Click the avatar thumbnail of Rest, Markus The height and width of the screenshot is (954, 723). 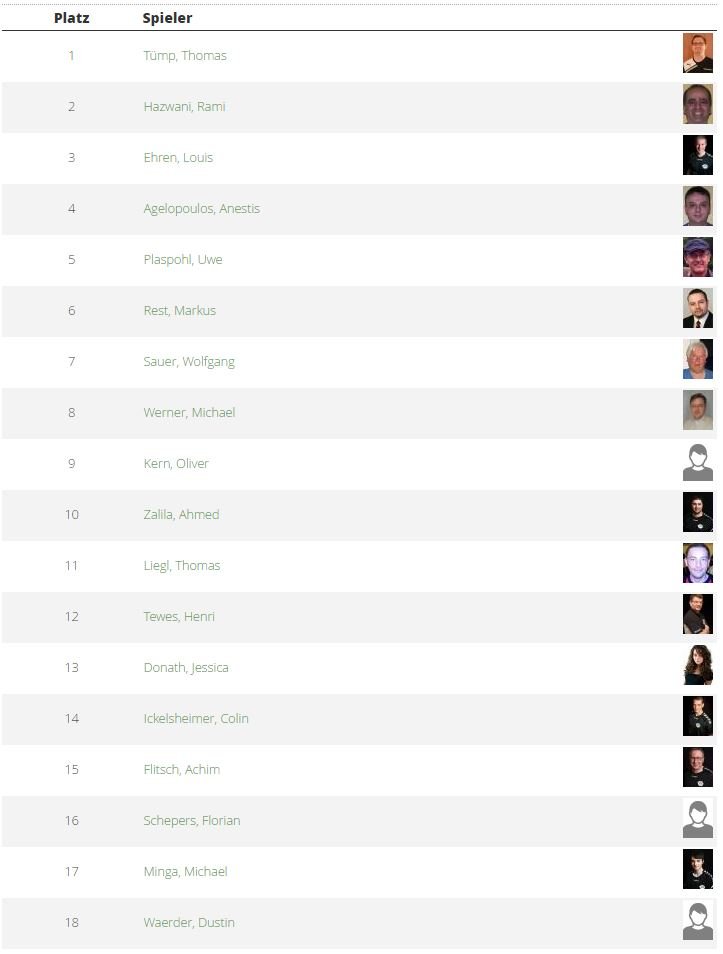(697, 309)
